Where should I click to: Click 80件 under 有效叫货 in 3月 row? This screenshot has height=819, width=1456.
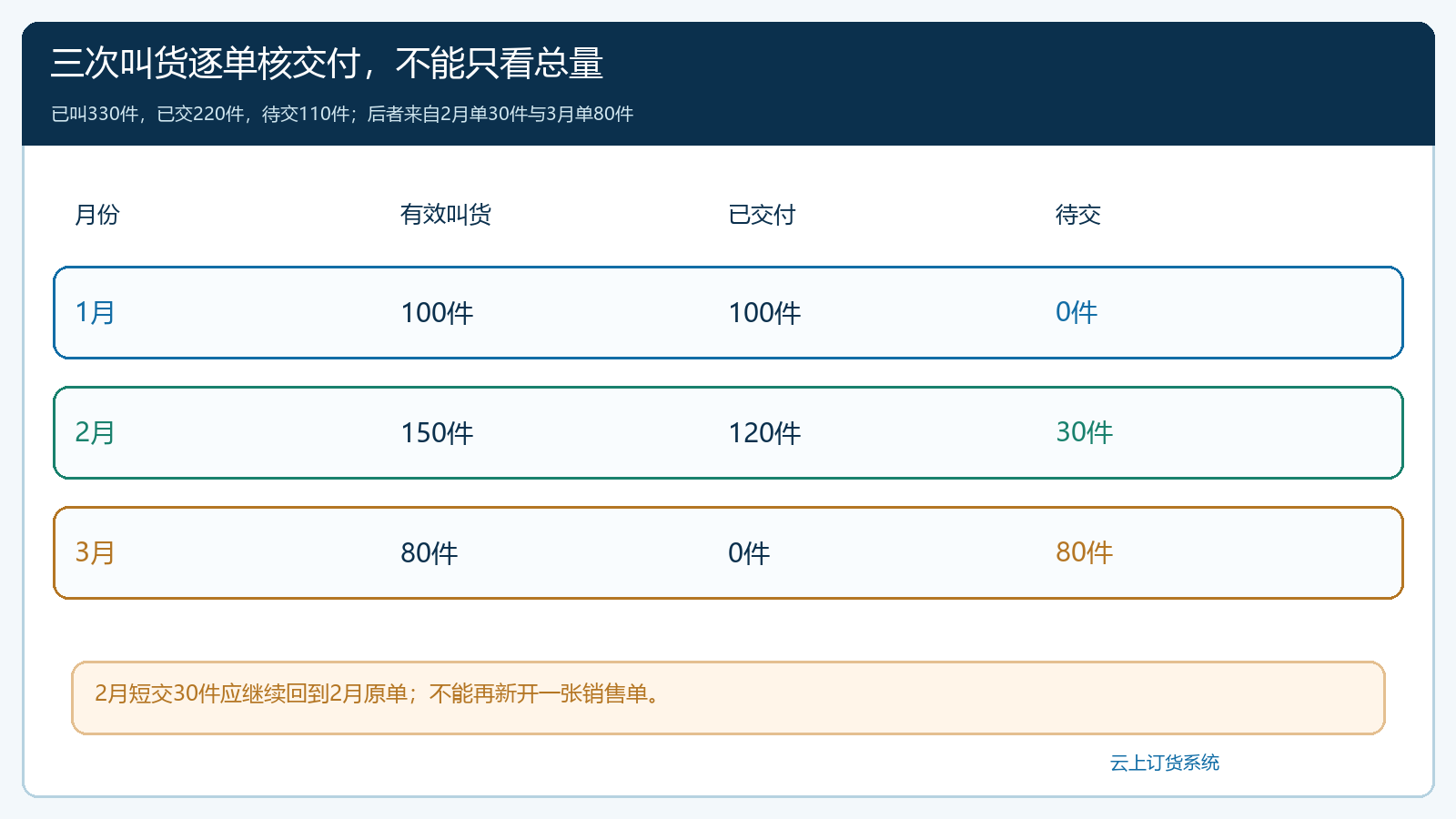click(430, 553)
